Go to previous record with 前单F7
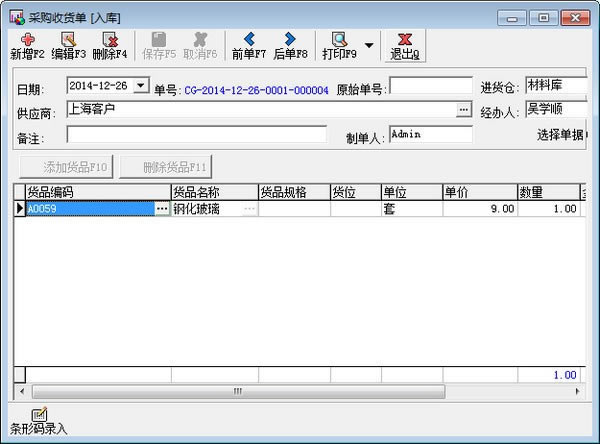The height and width of the screenshot is (444, 600). coord(249,40)
